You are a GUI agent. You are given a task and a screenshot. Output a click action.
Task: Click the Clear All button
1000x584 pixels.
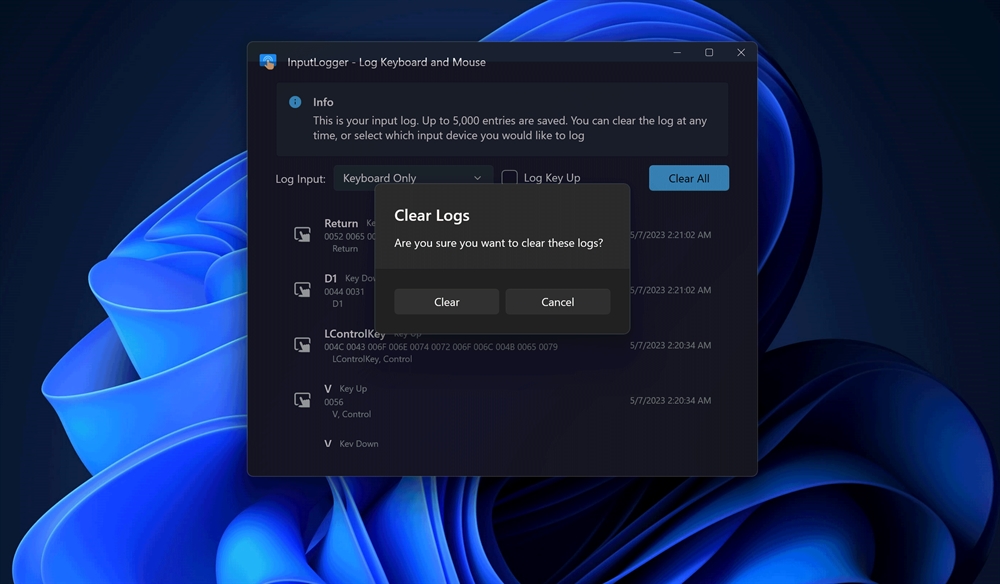[689, 178]
